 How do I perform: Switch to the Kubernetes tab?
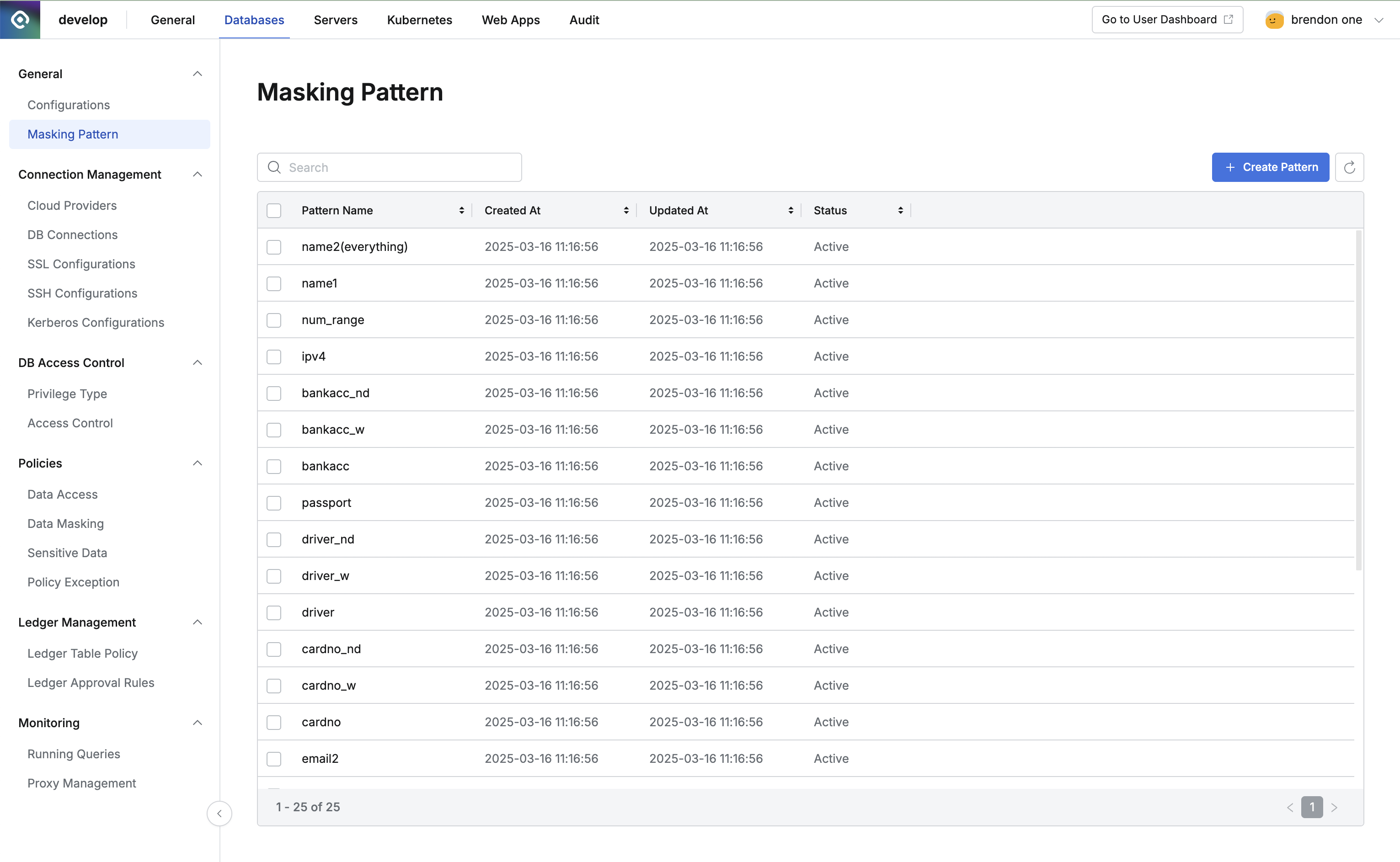419,19
